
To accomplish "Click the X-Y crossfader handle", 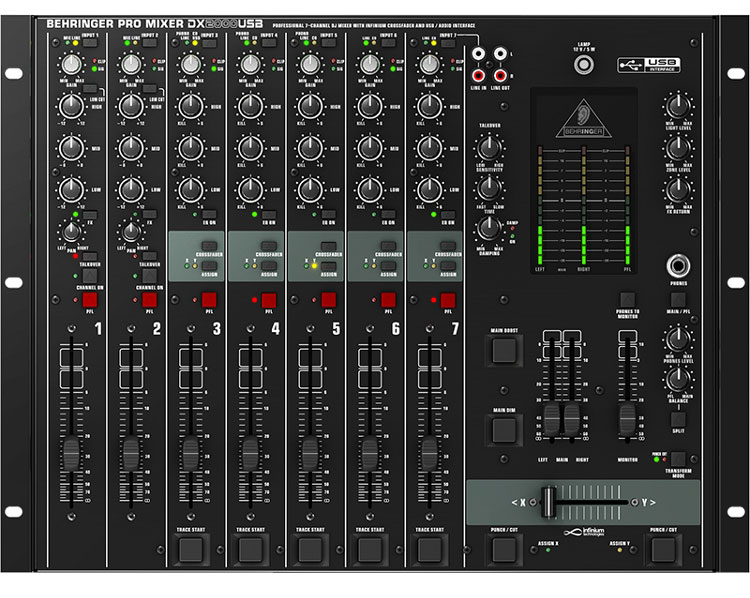I will tap(548, 502).
